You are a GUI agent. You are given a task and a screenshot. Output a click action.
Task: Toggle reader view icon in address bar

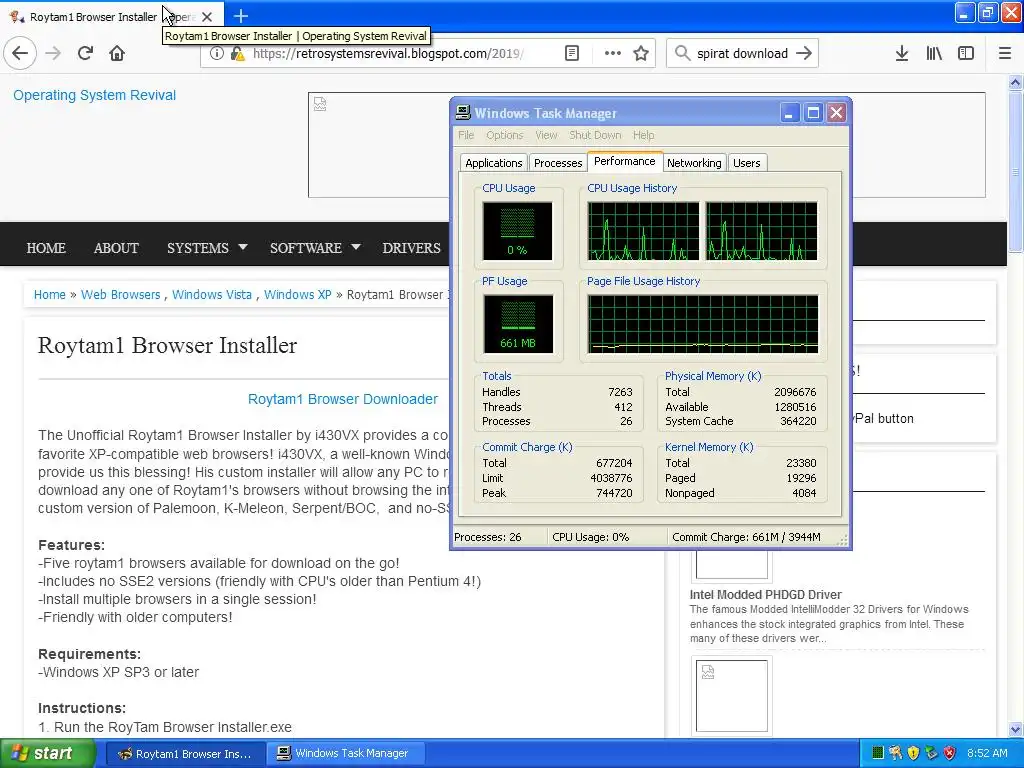571,54
